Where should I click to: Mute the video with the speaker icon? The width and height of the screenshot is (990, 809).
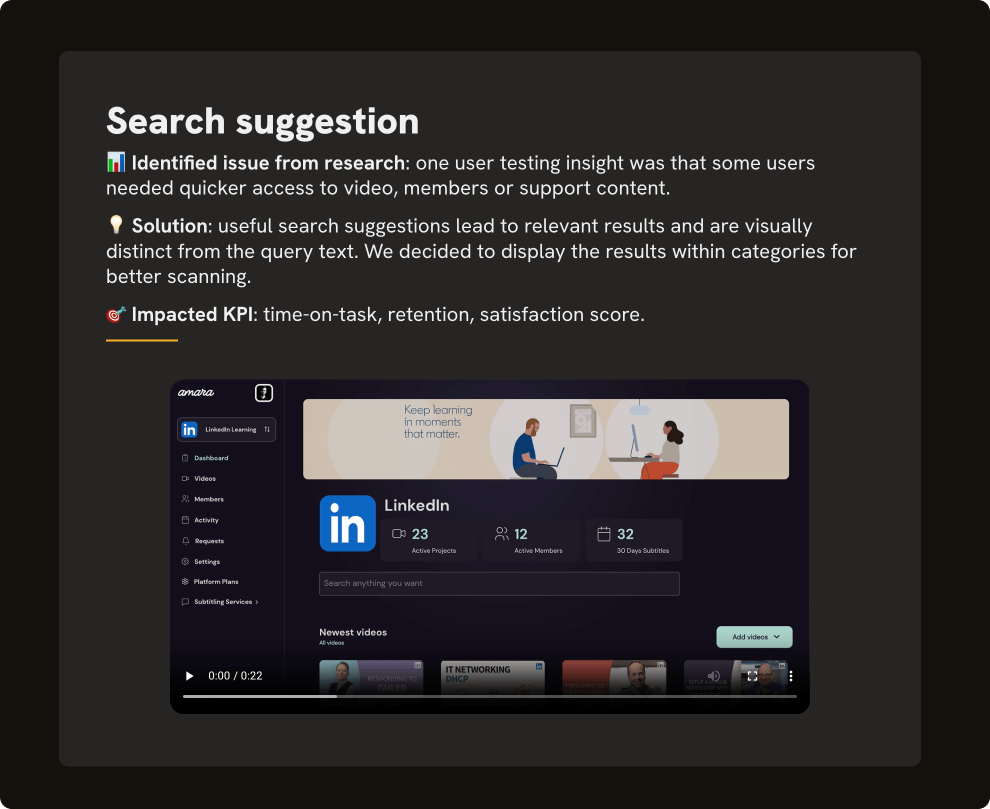pyautogui.click(x=713, y=676)
